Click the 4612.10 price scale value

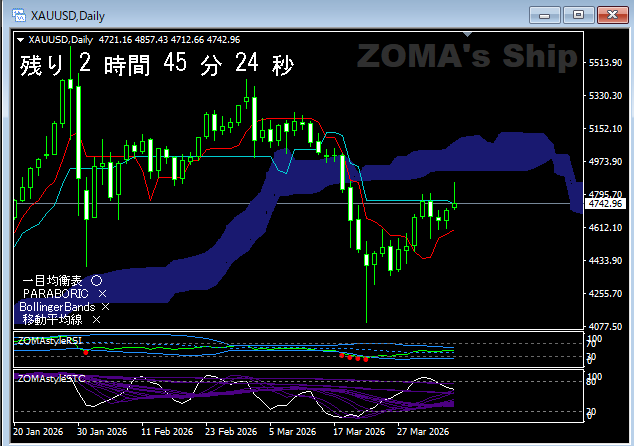coord(605,228)
